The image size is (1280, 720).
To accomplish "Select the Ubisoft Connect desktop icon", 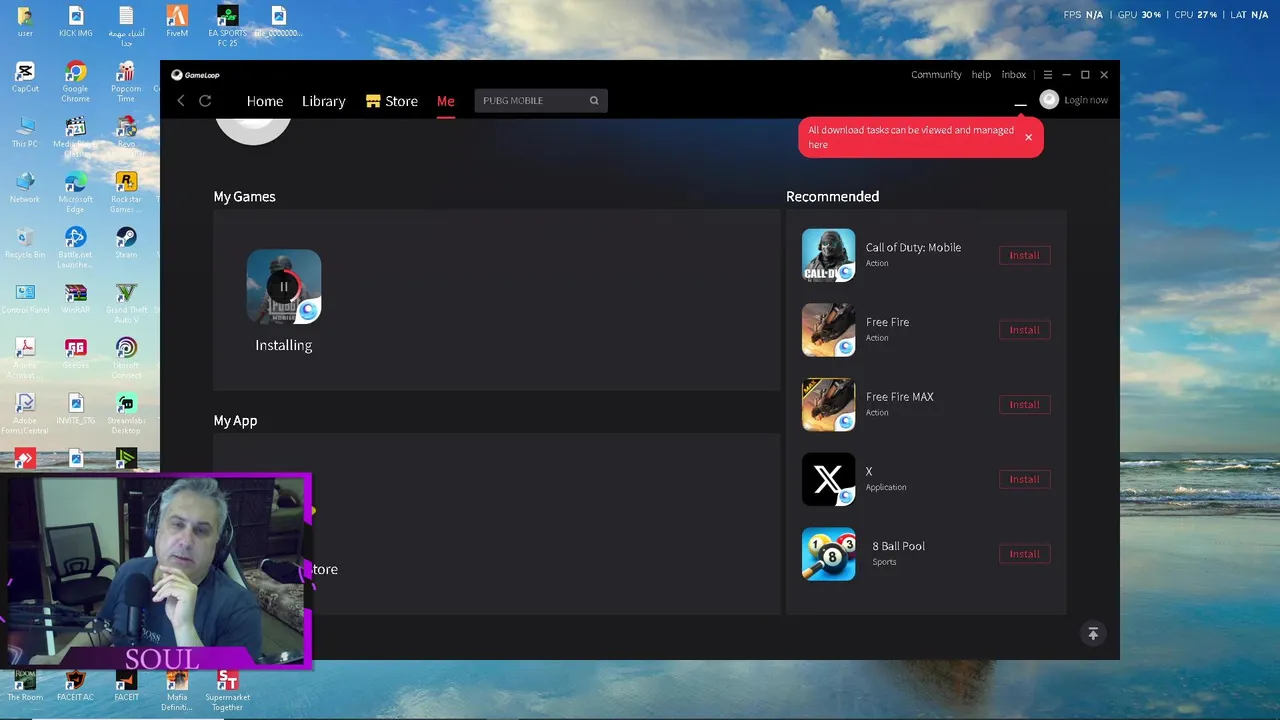I will pyautogui.click(x=125, y=358).
